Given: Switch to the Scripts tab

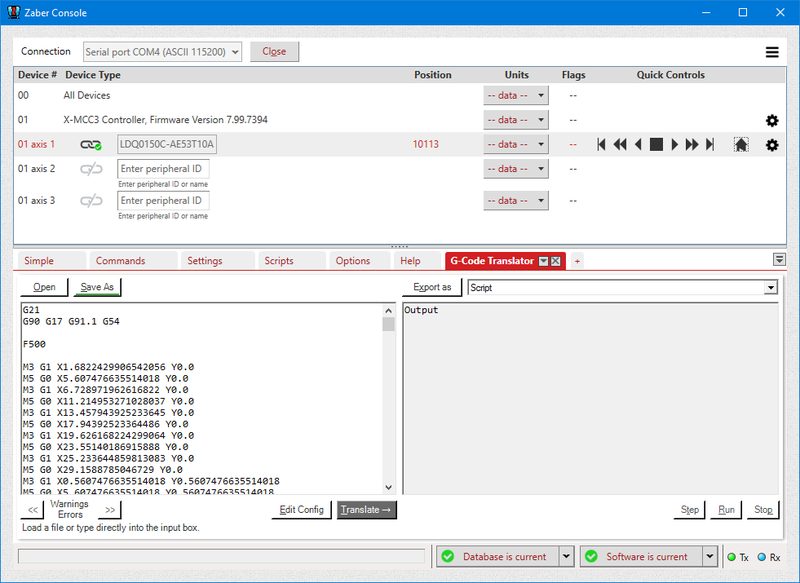Looking at the screenshot, I should coord(292,261).
